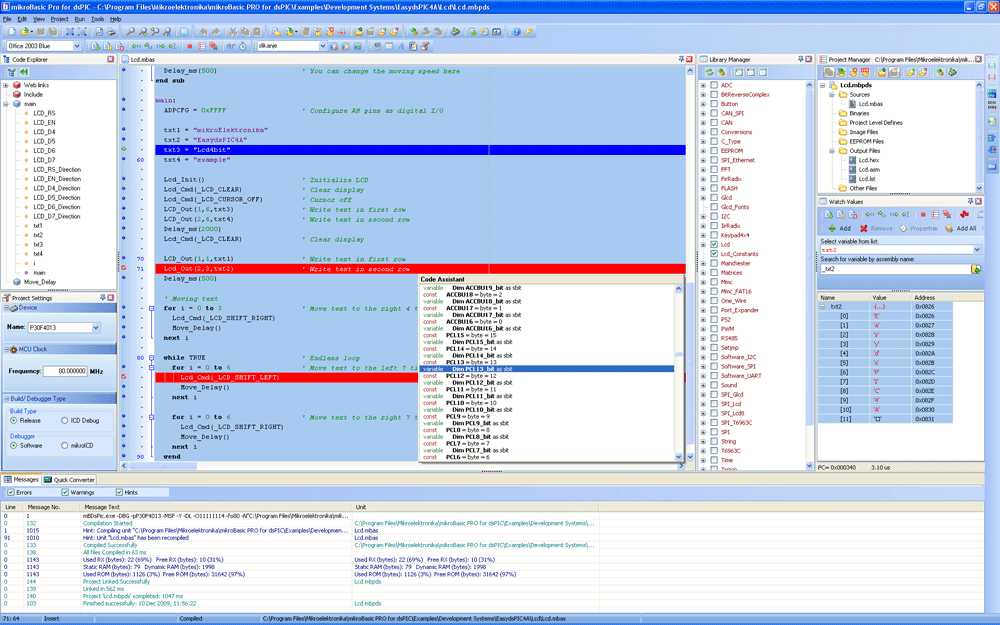Image resolution: width=1000 pixels, height=625 pixels.
Task: Click the Find magnifier icon in the toolbar
Action: pyautogui.click(x=130, y=31)
